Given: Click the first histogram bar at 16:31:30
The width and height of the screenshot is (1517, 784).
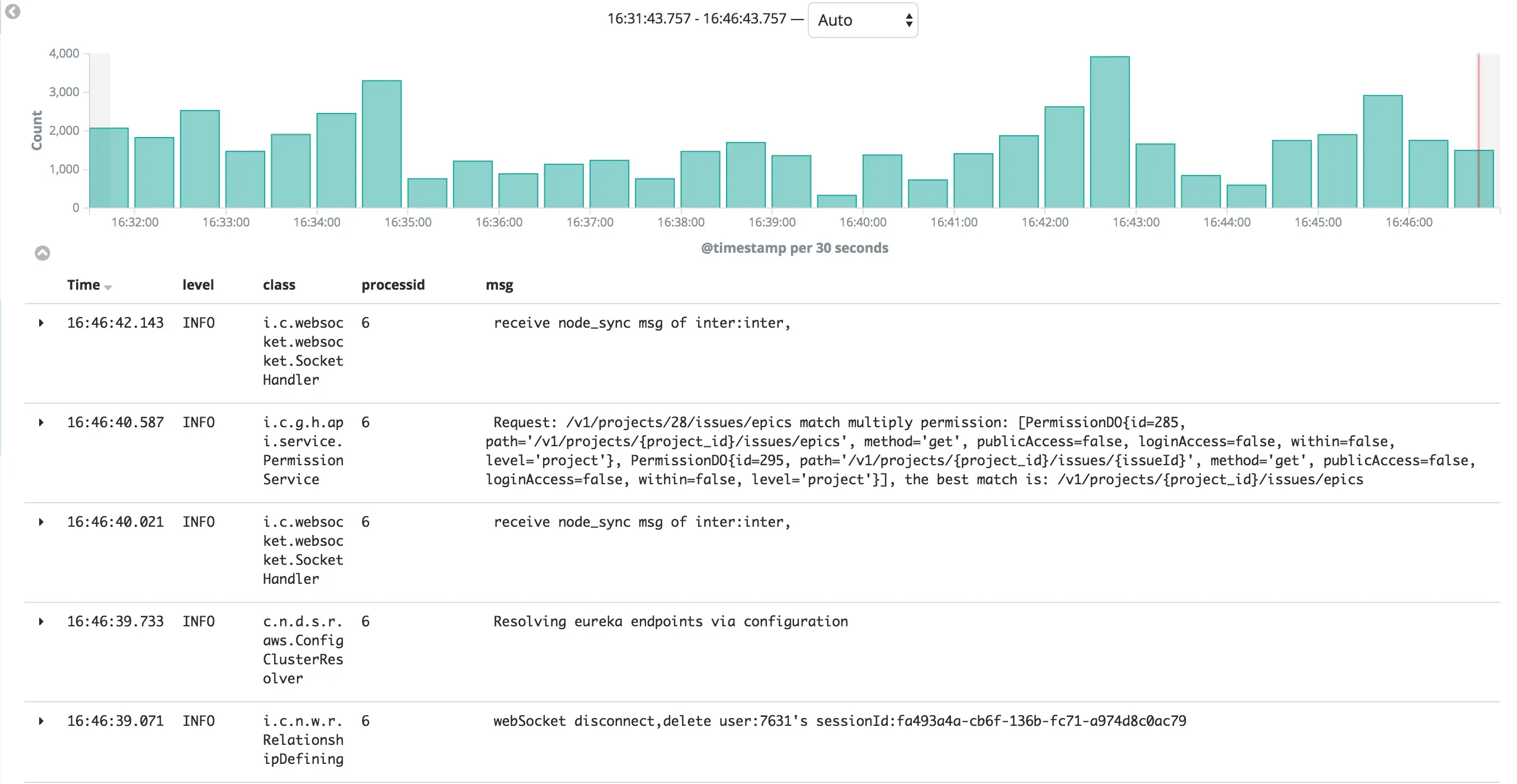Looking at the screenshot, I should [x=109, y=168].
